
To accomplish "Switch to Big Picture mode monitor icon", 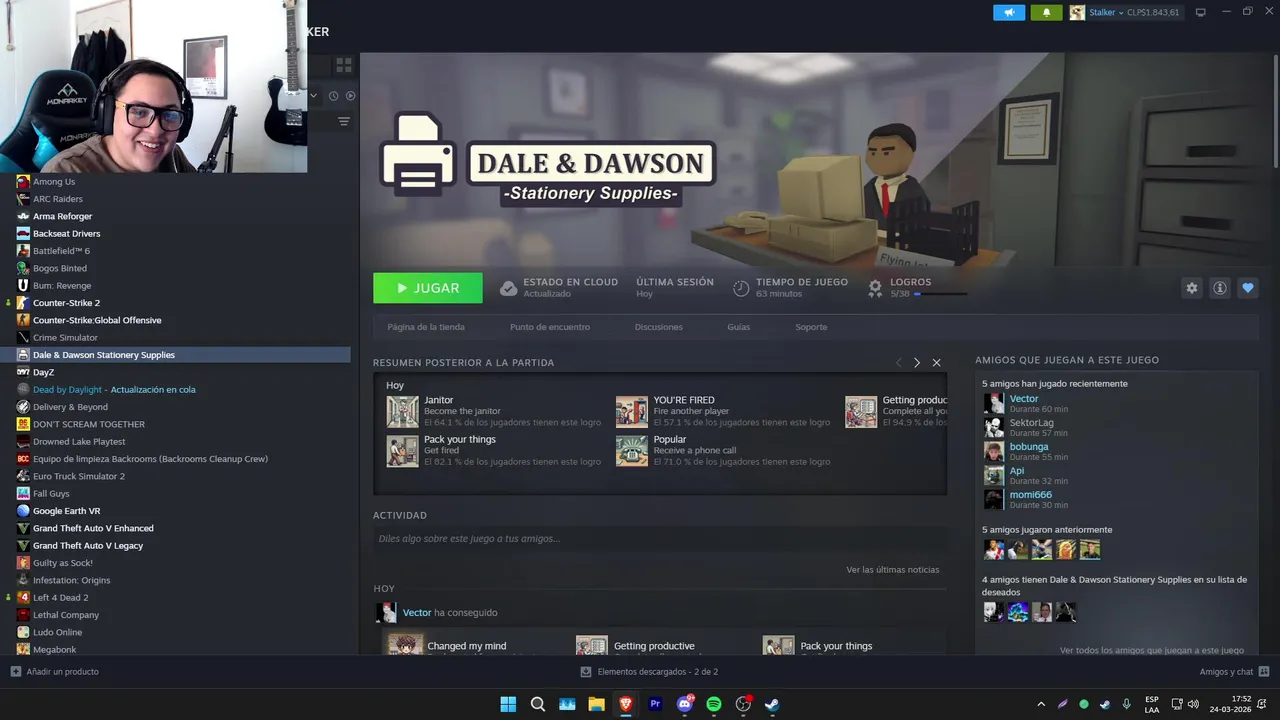I will tap(1201, 13).
